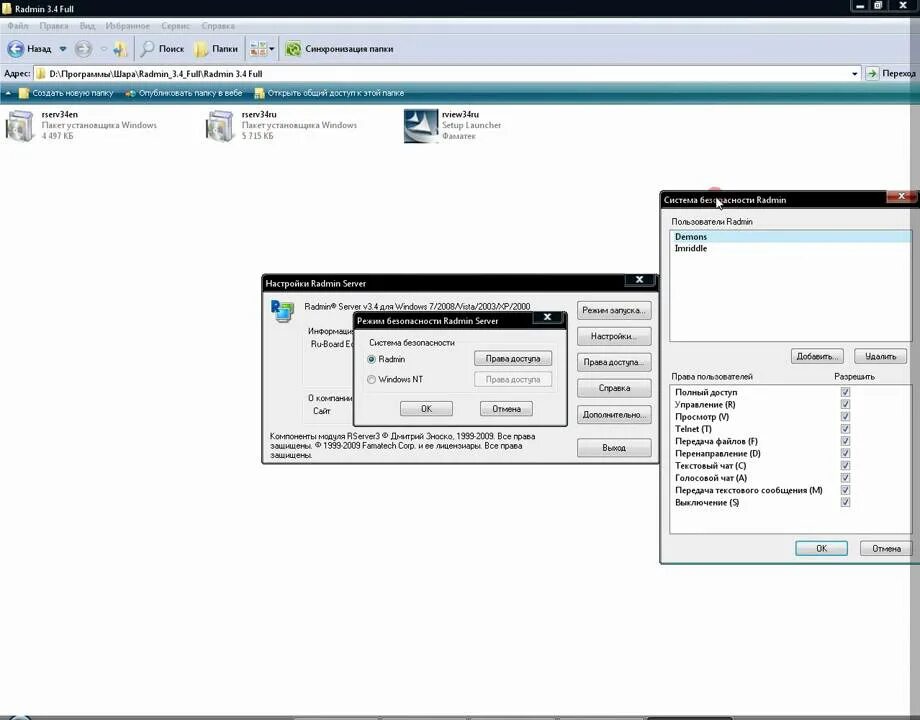Click OK in Система безопасности Radmin
This screenshot has width=920, height=720.
coord(821,548)
